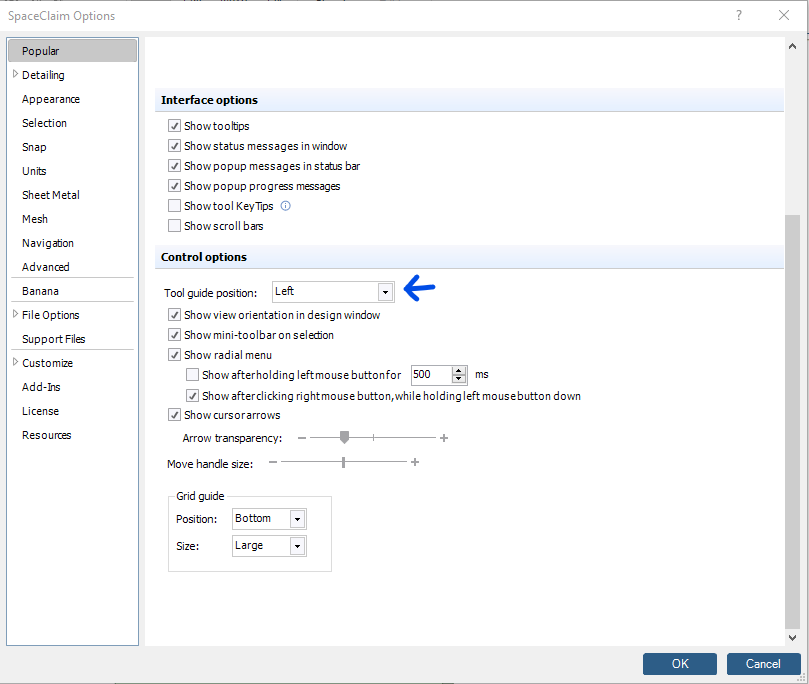Open the Appearance options page
Viewport: 809px width, 684px height.
pyautogui.click(x=51, y=99)
